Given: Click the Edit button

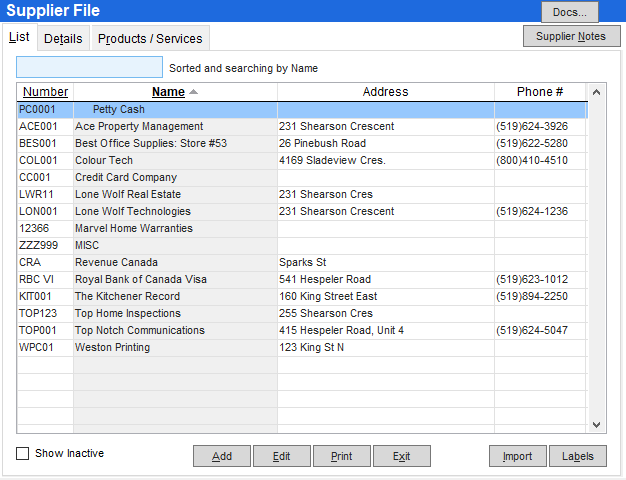Looking at the screenshot, I should [x=282, y=456].
